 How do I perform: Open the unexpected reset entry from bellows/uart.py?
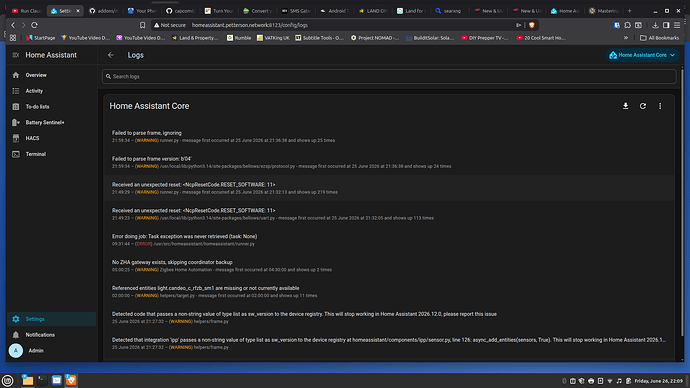[389, 214]
